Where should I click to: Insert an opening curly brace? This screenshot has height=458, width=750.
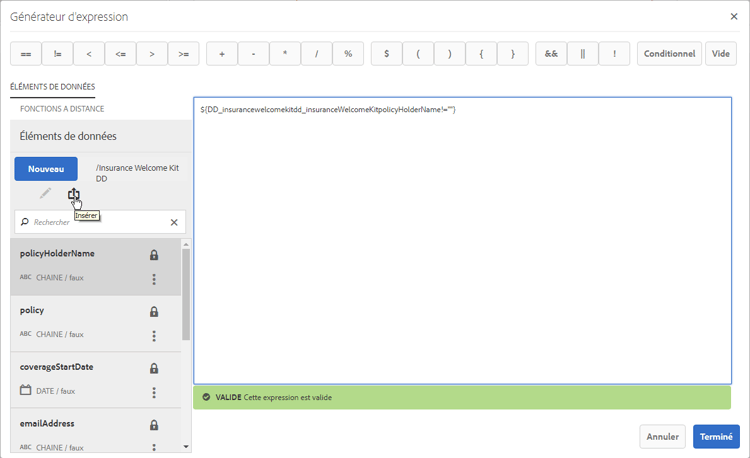(x=481, y=54)
